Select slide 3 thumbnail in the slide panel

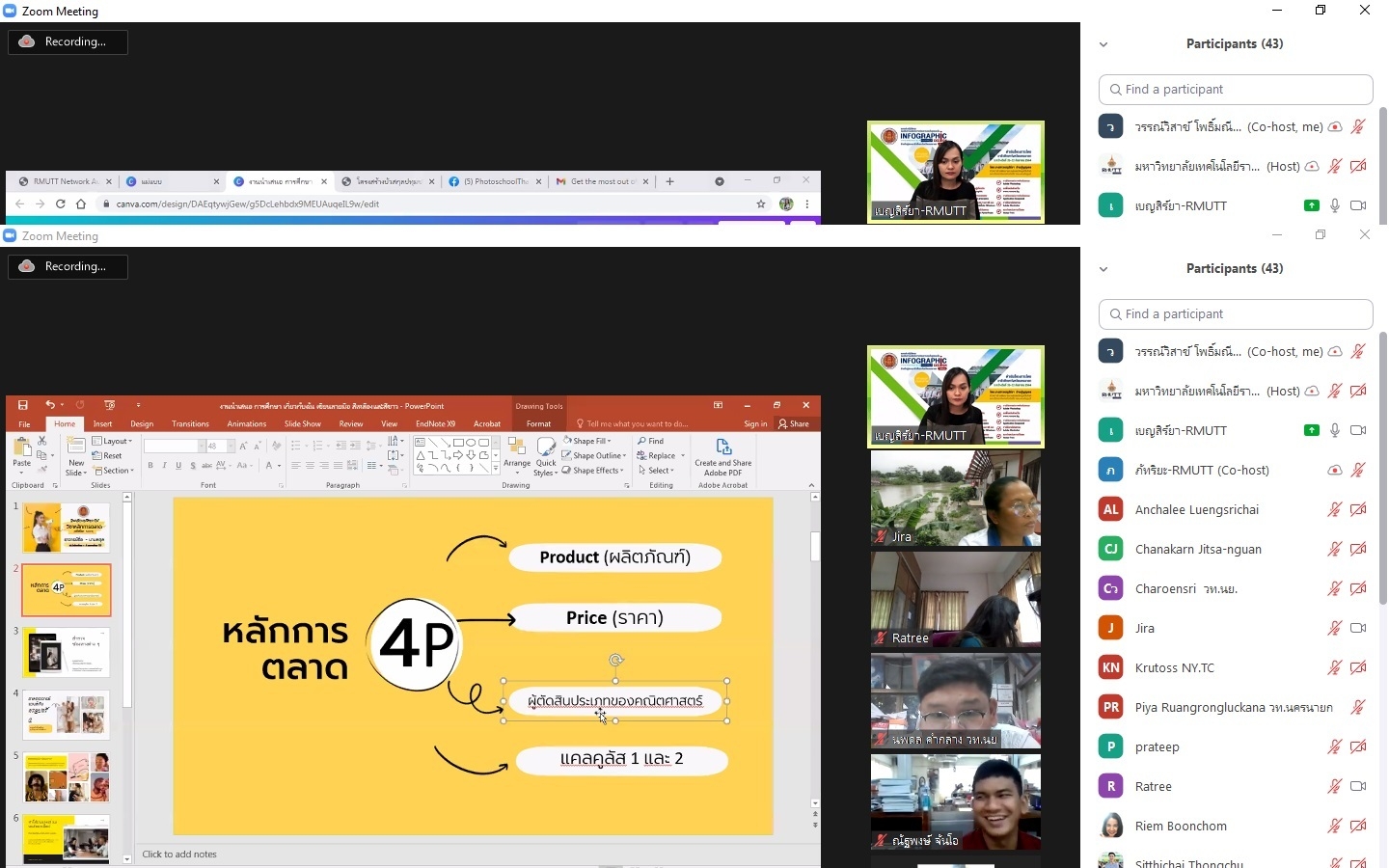(66, 652)
